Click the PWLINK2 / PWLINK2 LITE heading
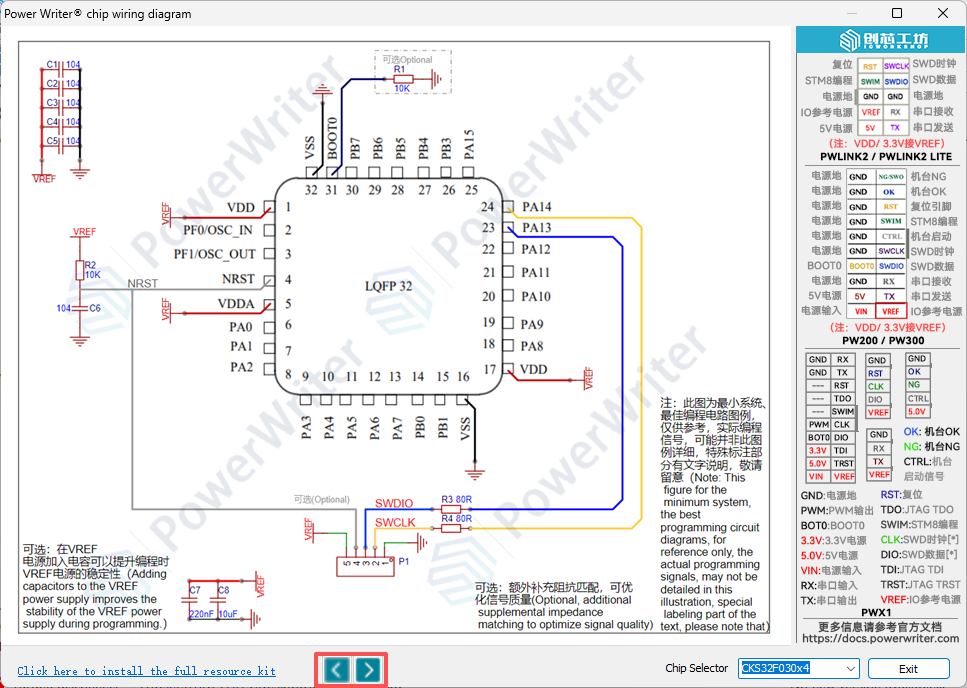967x688 pixels. coord(886,157)
